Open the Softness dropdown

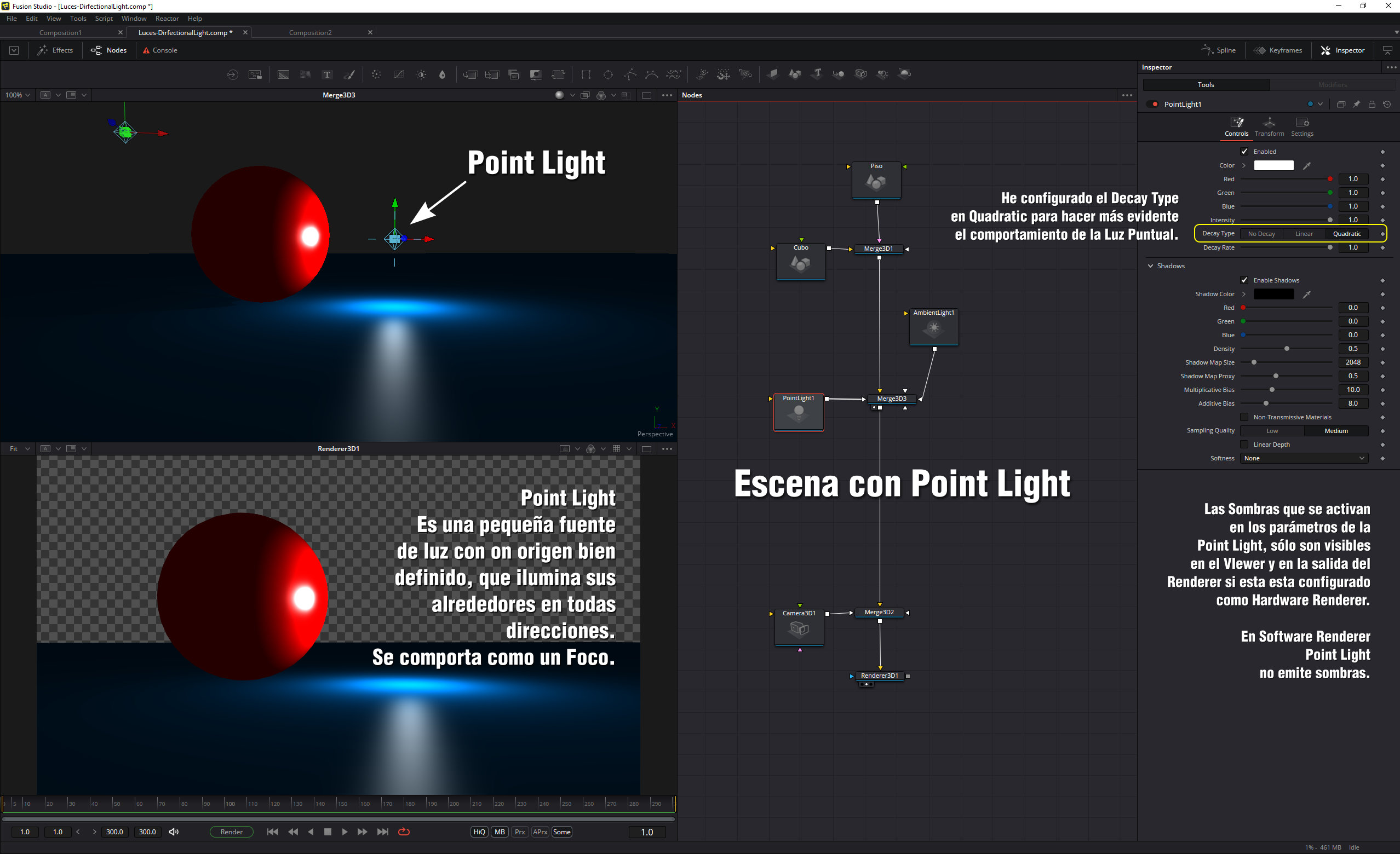click(x=1304, y=458)
